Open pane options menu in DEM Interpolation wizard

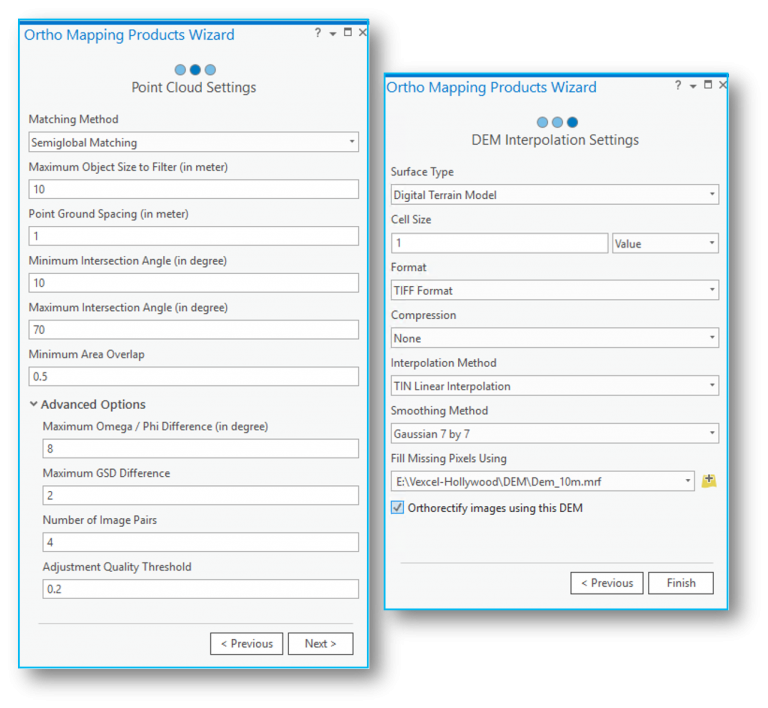point(693,86)
